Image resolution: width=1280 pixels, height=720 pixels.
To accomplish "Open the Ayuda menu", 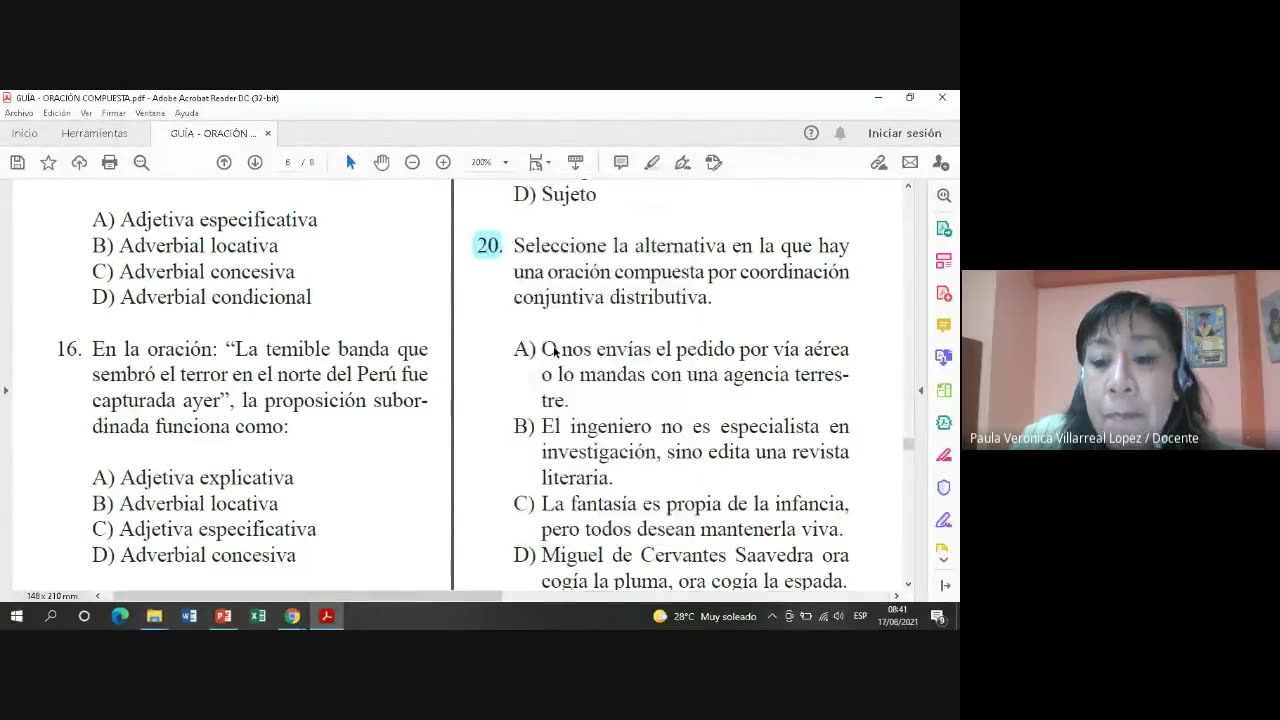I will (x=187, y=113).
